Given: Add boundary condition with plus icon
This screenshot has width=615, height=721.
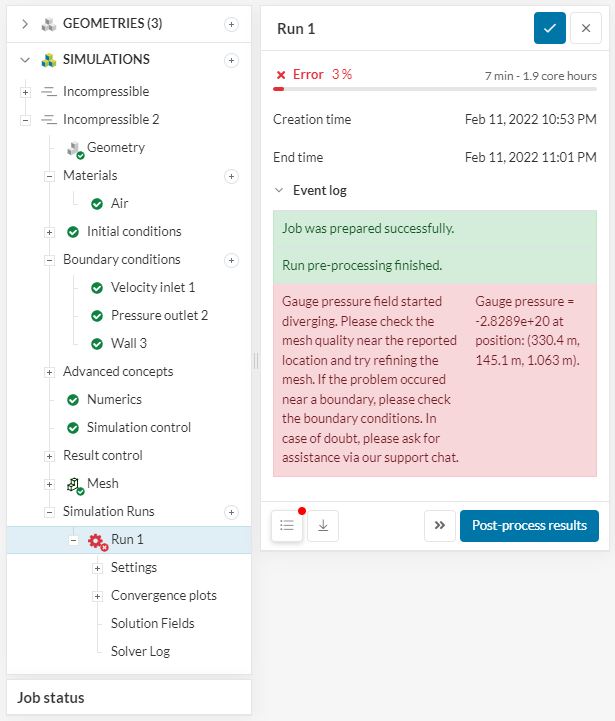Looking at the screenshot, I should click(x=232, y=260).
